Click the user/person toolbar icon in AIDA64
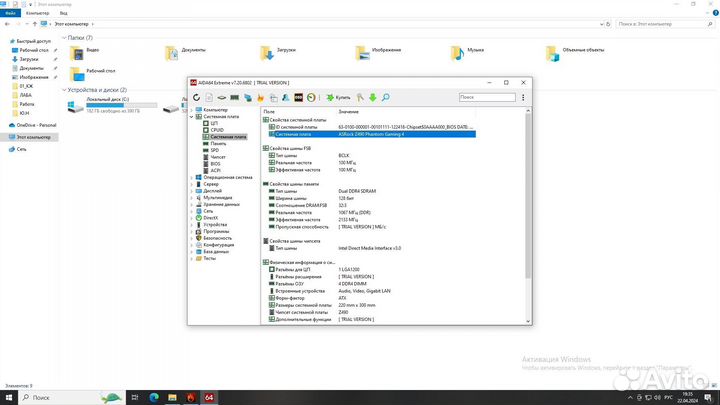Viewport: 720px width, 405px height. click(x=286, y=97)
